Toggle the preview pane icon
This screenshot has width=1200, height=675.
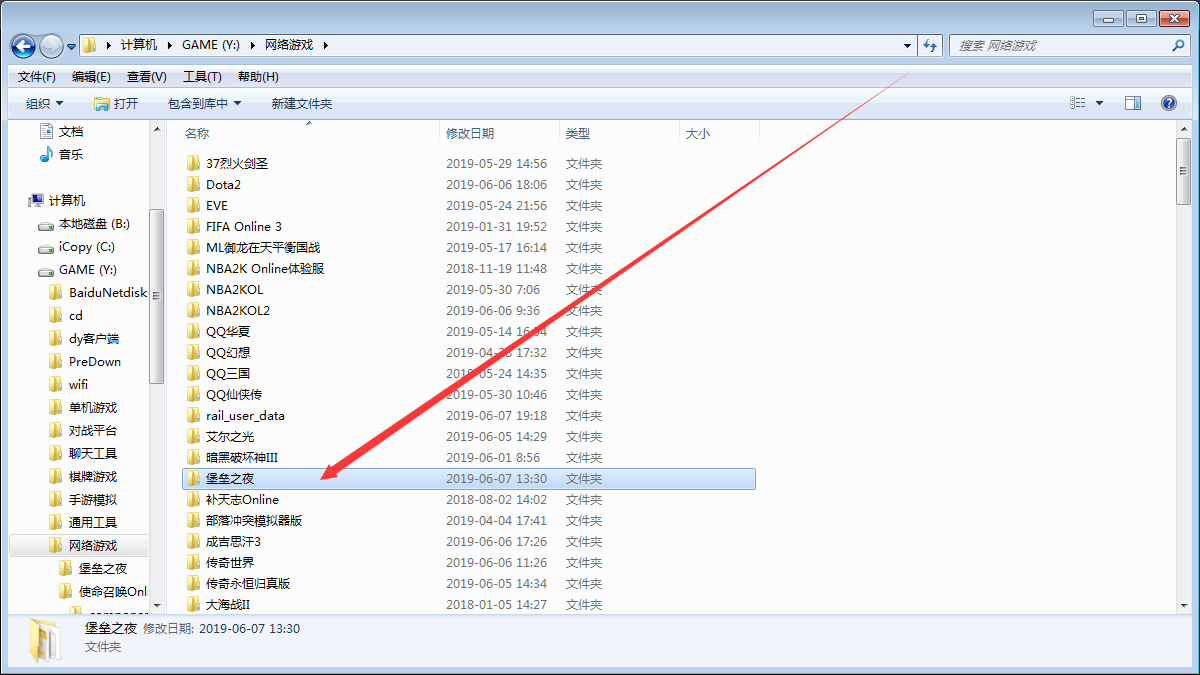pos(1133,103)
